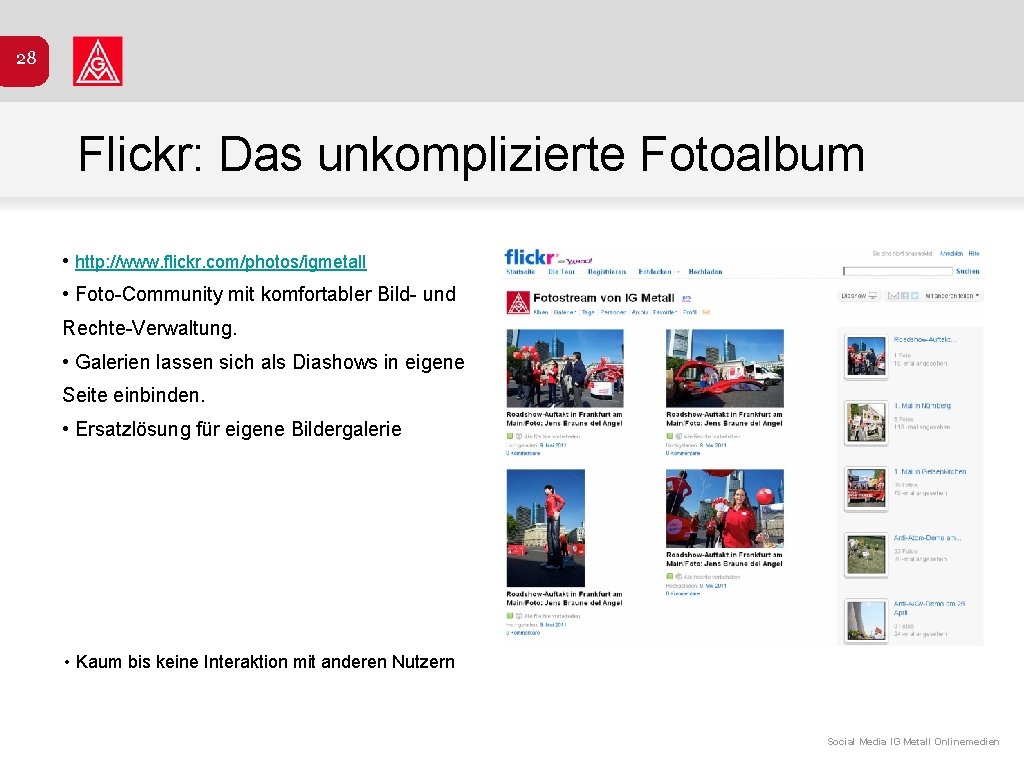Open 0 Kommentare under the tall figure photo
The height and width of the screenshot is (768, 1024).
click(523, 633)
